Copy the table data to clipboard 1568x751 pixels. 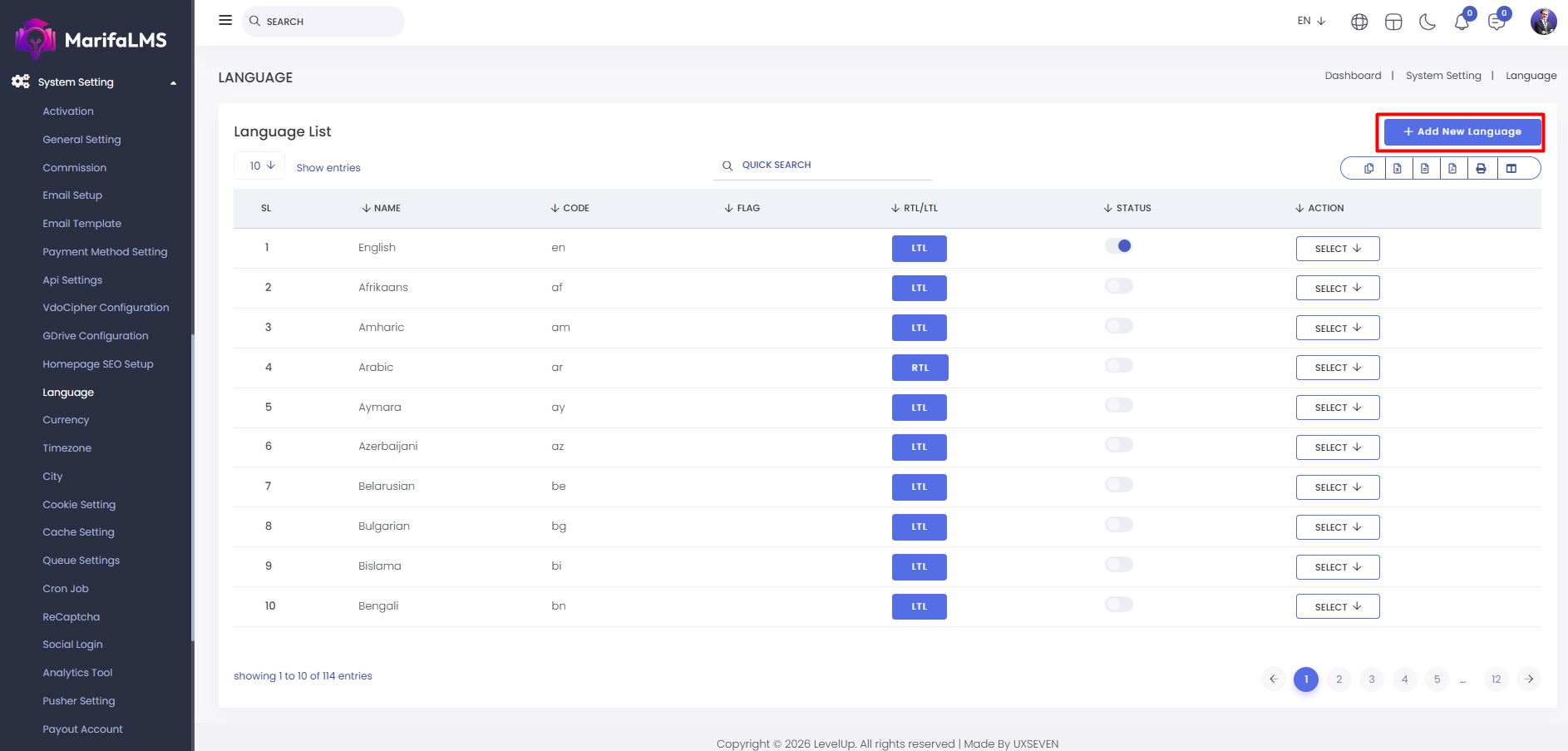tap(1368, 169)
